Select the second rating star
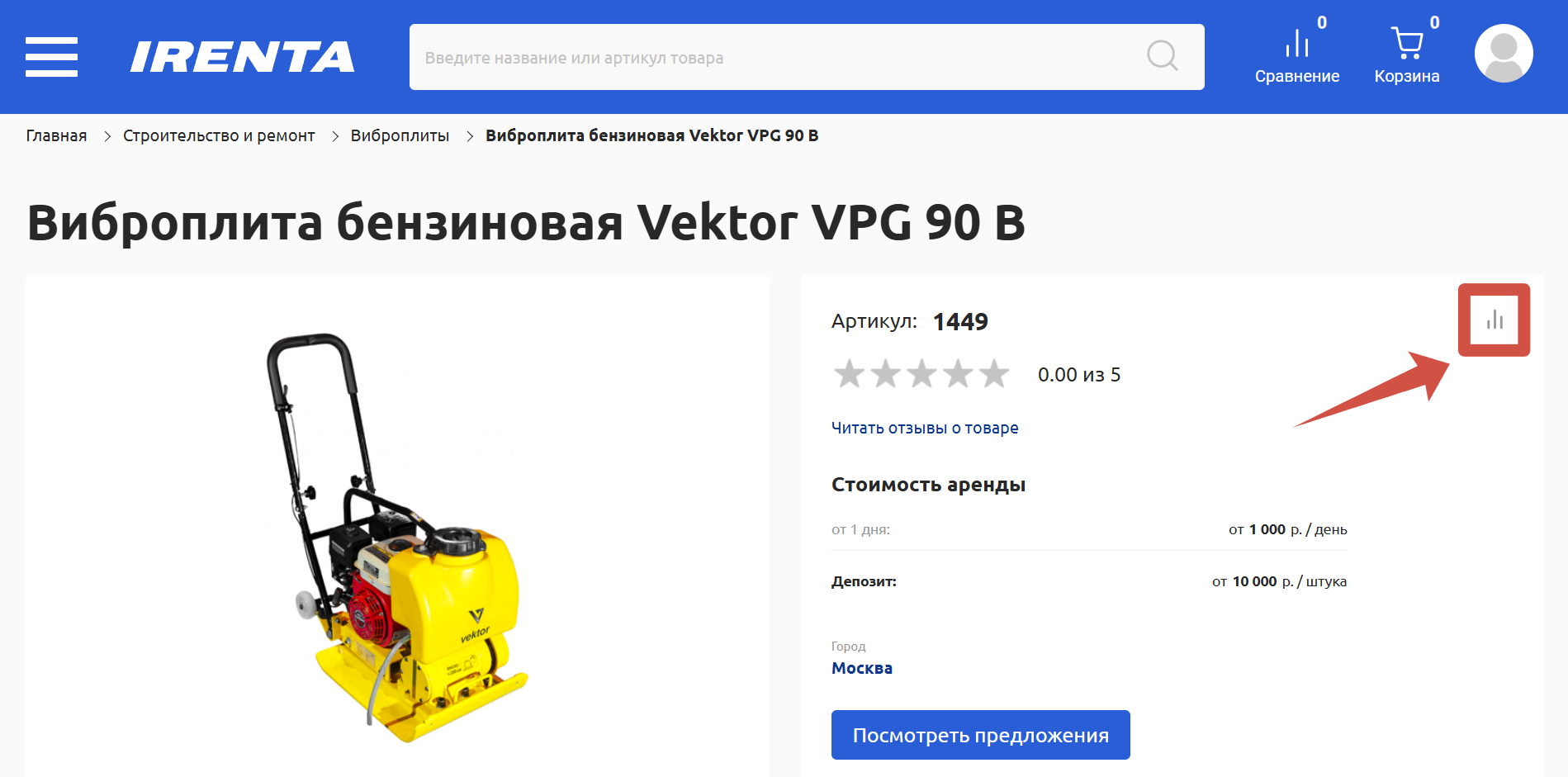 coord(885,374)
